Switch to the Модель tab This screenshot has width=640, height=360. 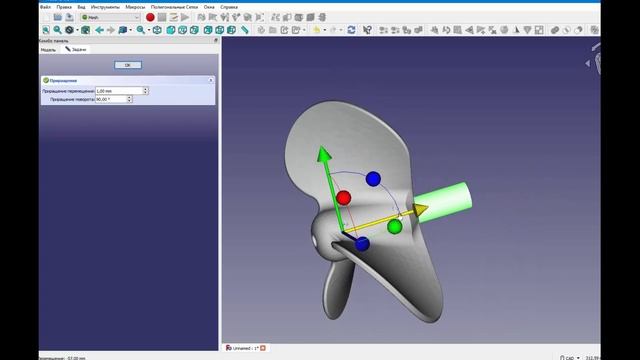pyautogui.click(x=48, y=49)
